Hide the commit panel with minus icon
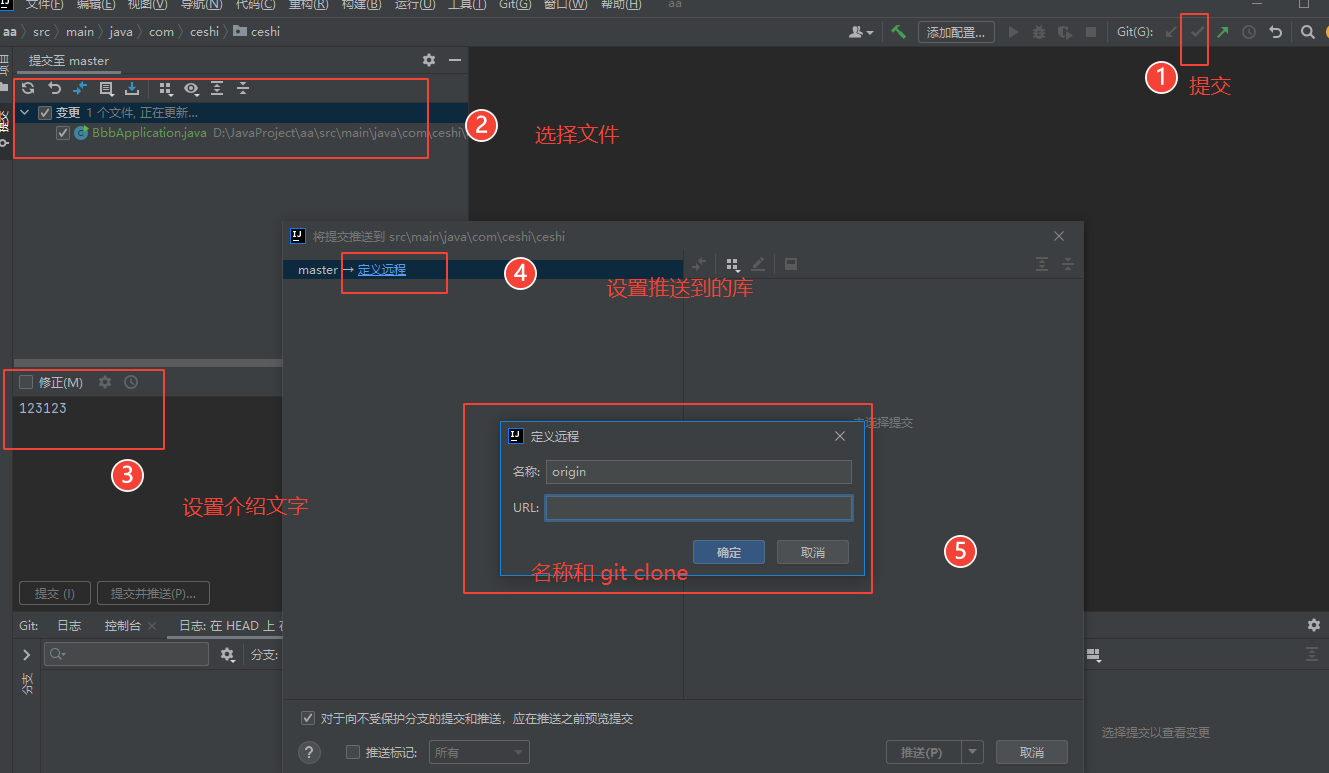The width and height of the screenshot is (1329, 773). pyautogui.click(x=455, y=60)
